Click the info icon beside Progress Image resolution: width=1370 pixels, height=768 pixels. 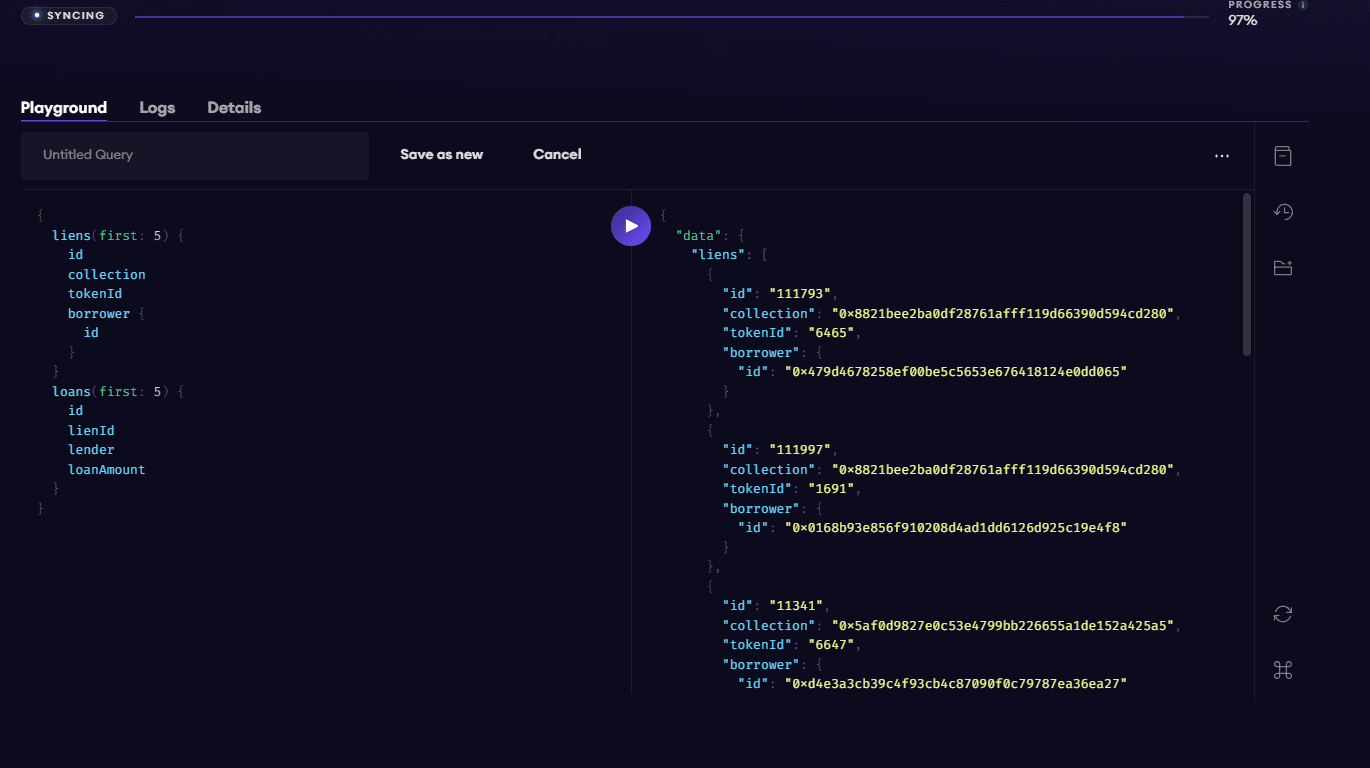[1302, 5]
